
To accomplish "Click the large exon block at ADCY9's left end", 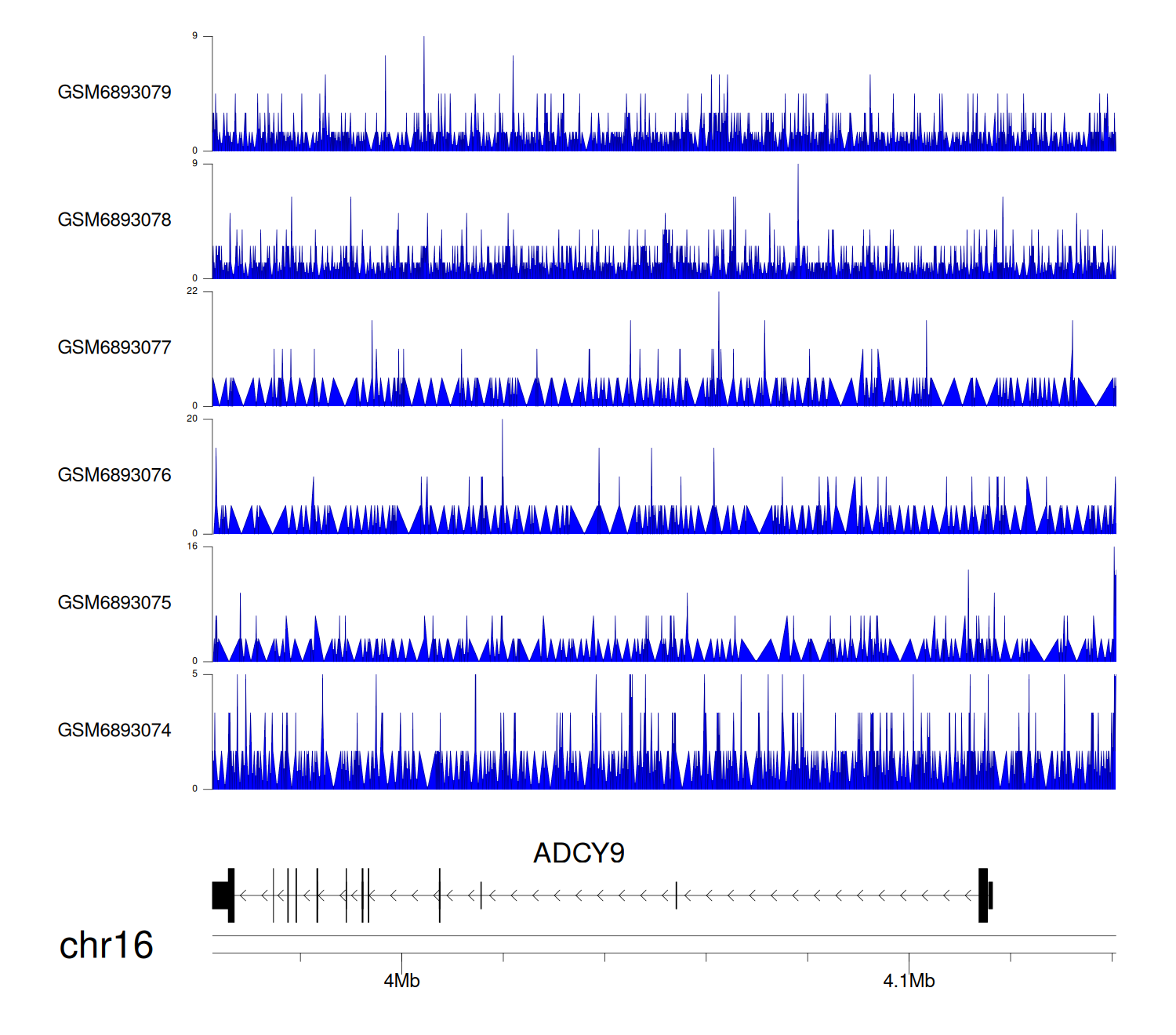I will click(223, 895).
